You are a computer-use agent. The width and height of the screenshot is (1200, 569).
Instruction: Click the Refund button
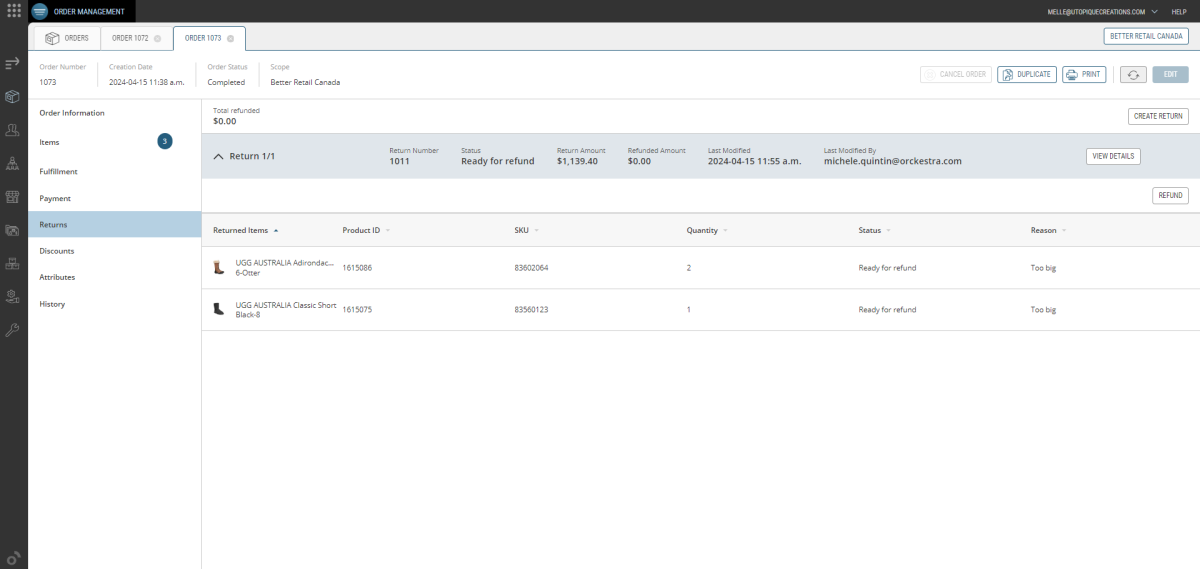tap(1169, 196)
